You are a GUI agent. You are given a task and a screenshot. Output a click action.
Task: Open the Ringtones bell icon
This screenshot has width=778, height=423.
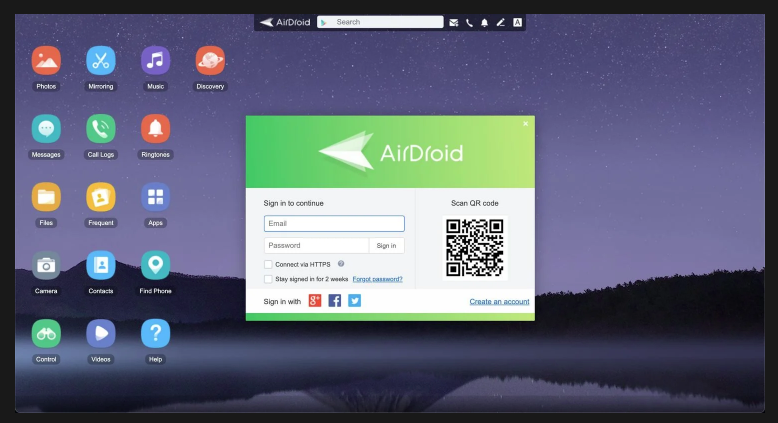click(155, 129)
